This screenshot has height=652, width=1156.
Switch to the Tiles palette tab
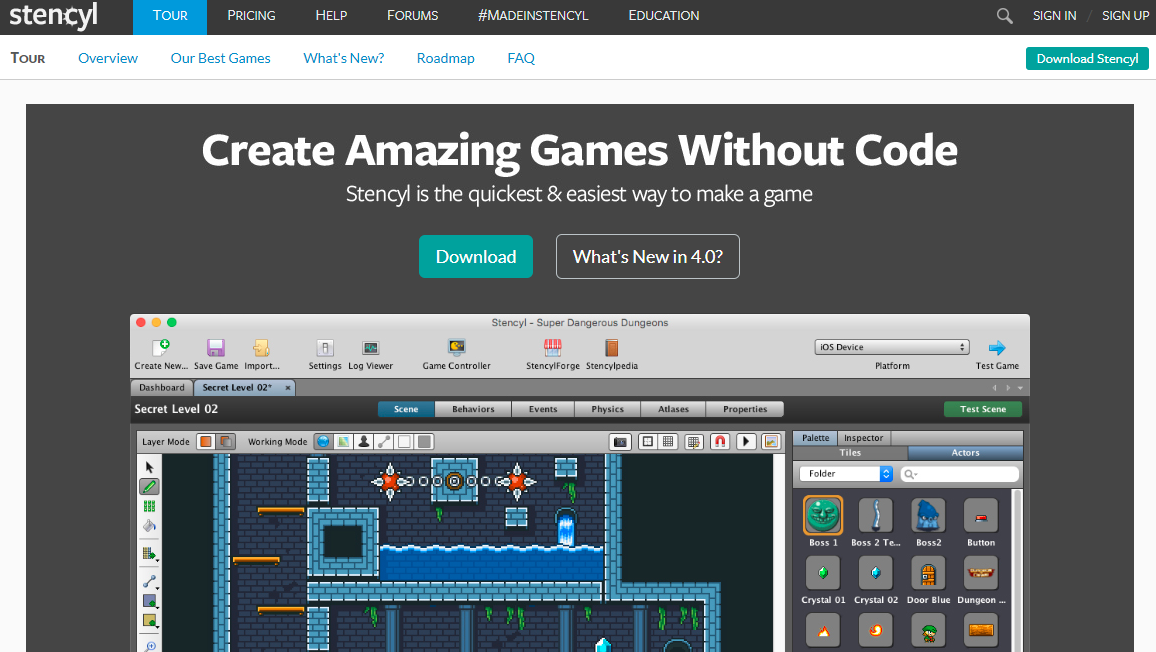click(850, 453)
